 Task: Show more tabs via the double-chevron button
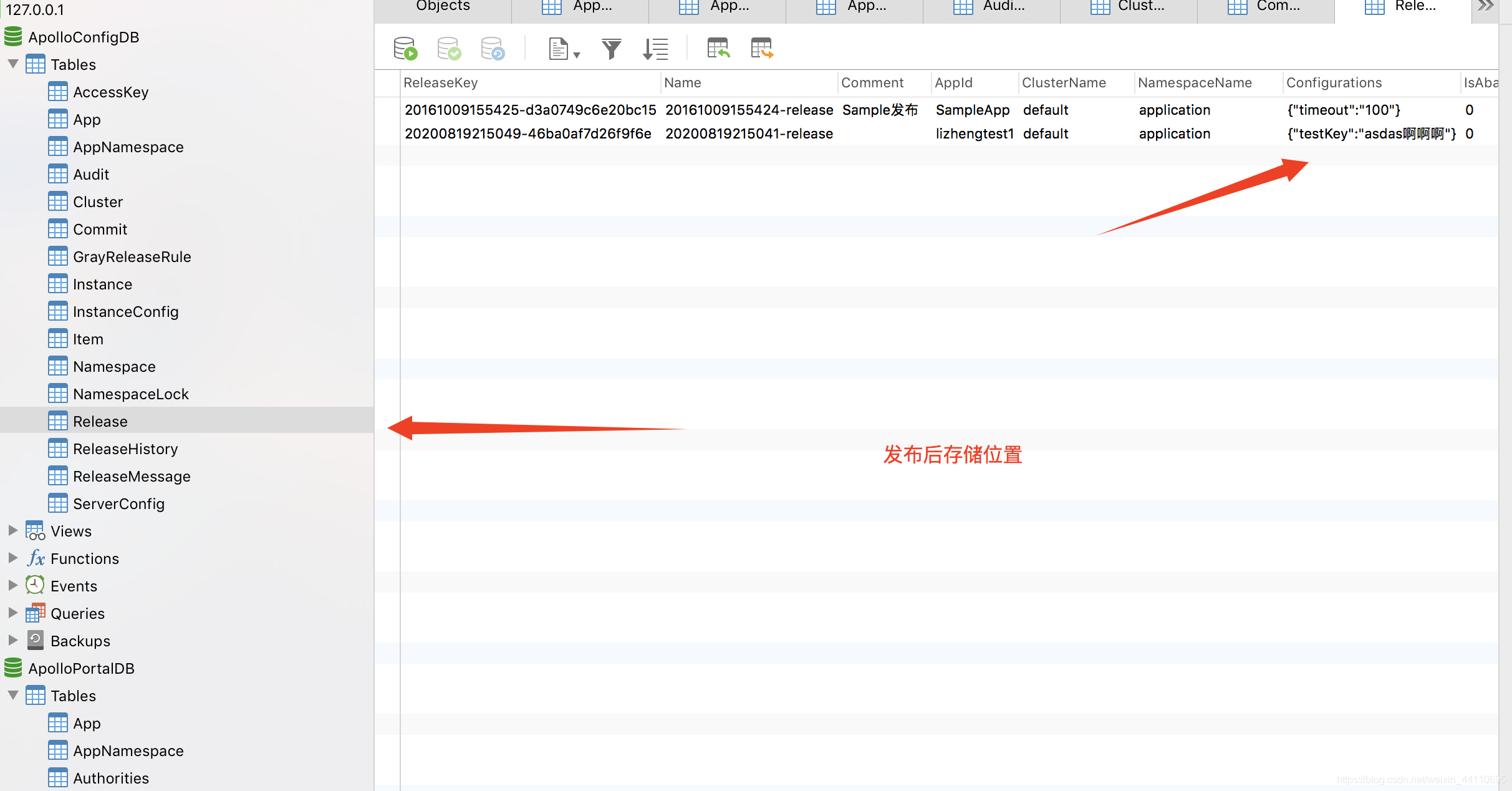pyautogui.click(x=1486, y=6)
